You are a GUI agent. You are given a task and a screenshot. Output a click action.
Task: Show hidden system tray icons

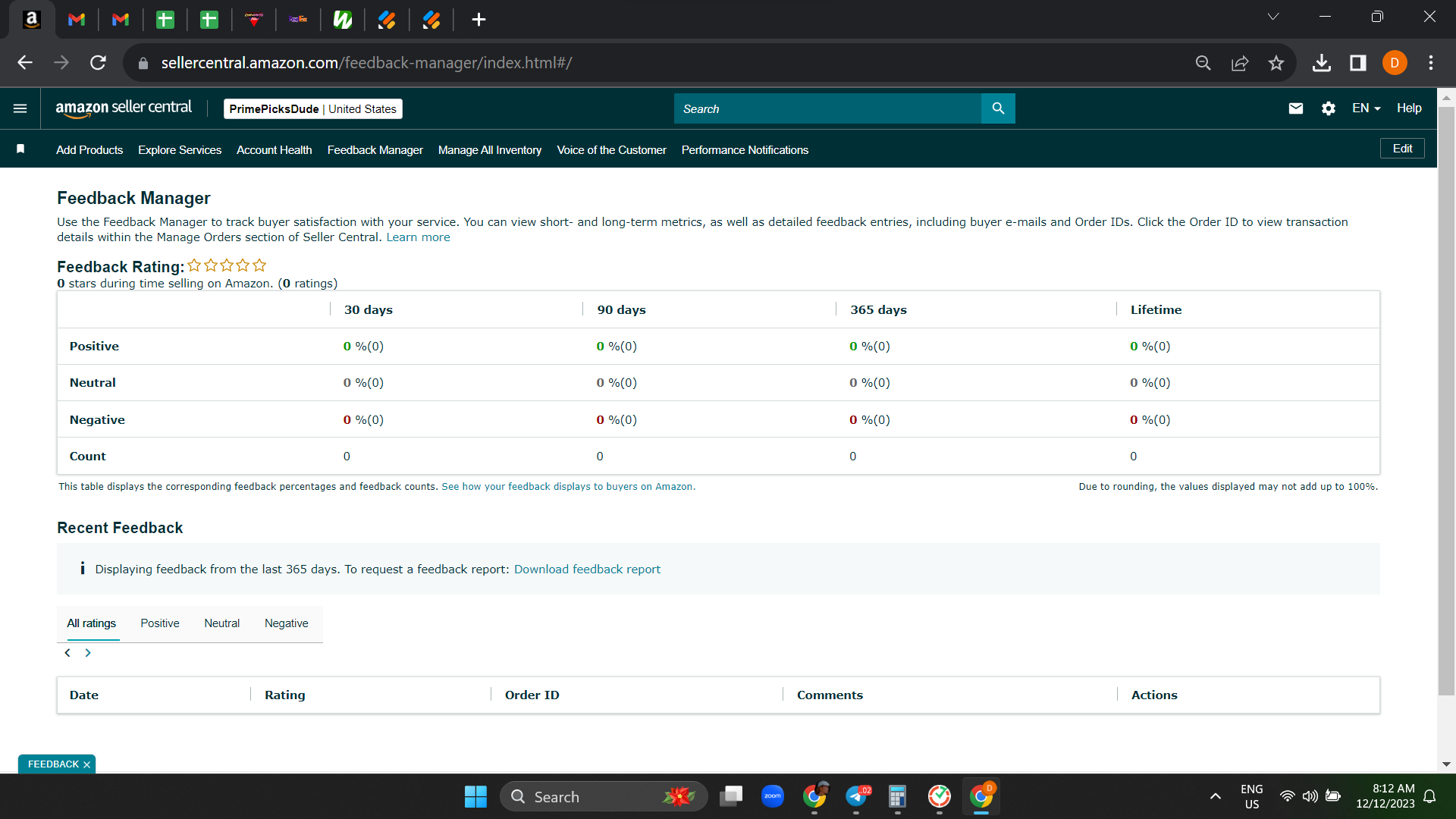point(1216,796)
